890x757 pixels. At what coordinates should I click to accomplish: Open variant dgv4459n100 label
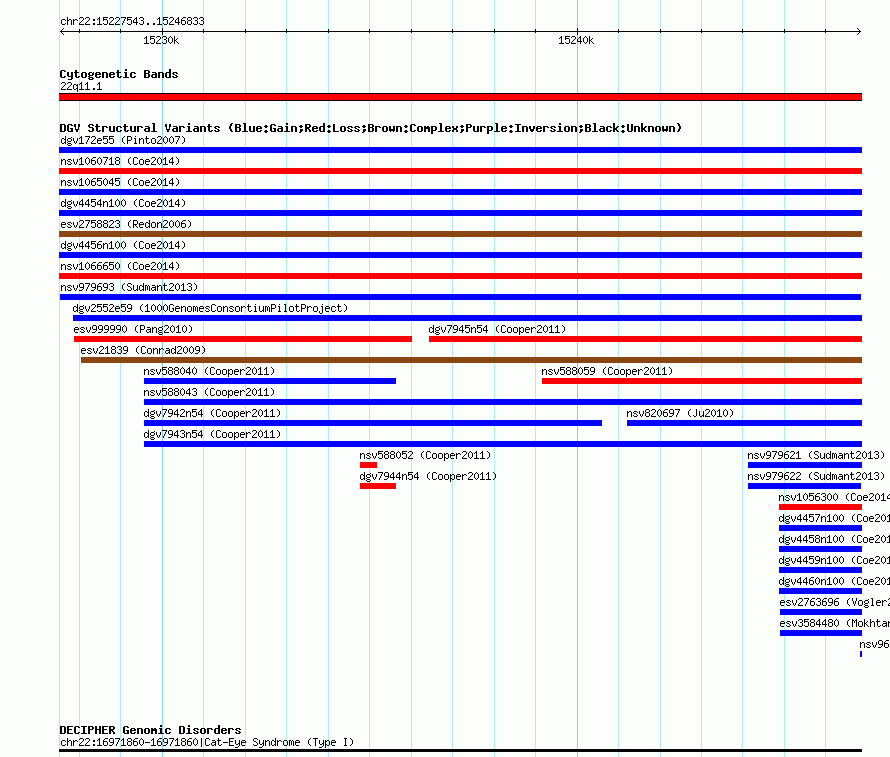click(834, 560)
